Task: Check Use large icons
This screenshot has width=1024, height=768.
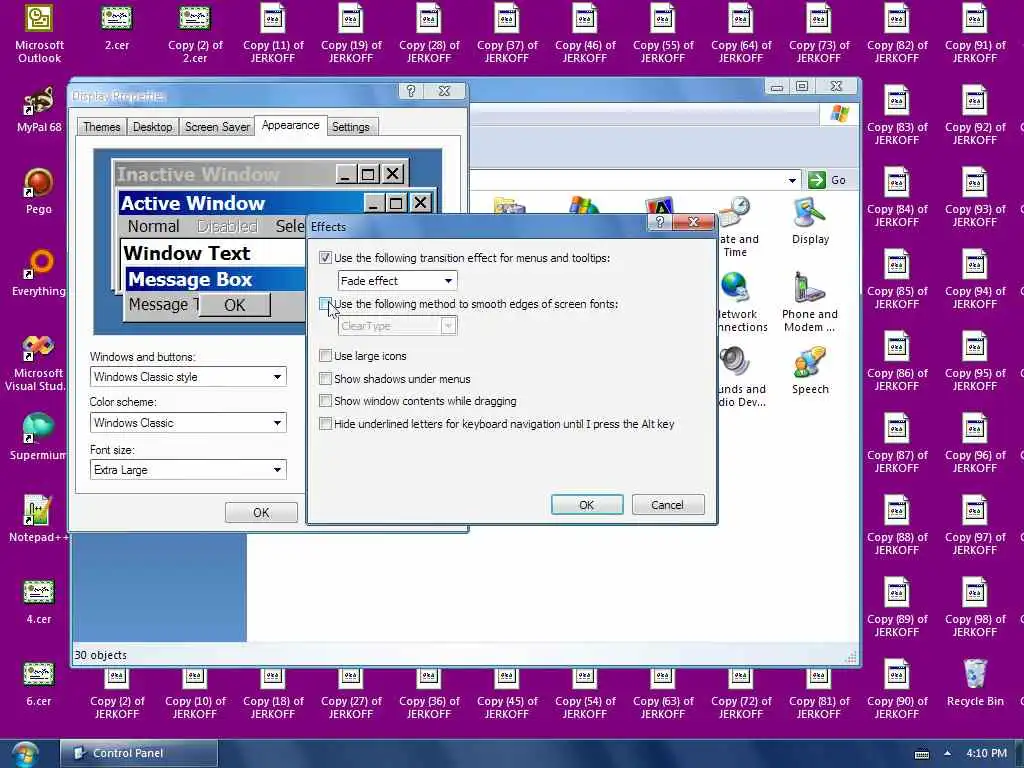Action: coord(325,356)
